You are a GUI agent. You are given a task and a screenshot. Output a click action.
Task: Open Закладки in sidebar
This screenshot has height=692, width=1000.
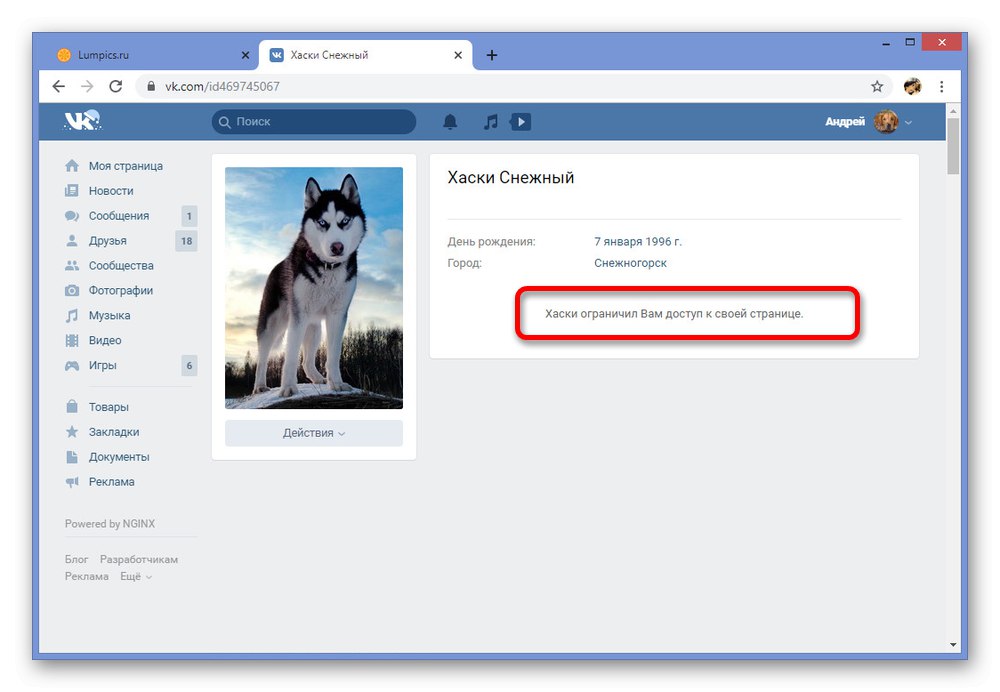click(114, 432)
